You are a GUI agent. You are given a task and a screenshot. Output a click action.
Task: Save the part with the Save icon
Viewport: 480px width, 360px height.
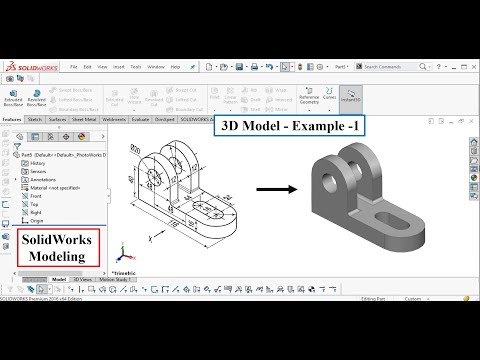pyautogui.click(x=239, y=67)
